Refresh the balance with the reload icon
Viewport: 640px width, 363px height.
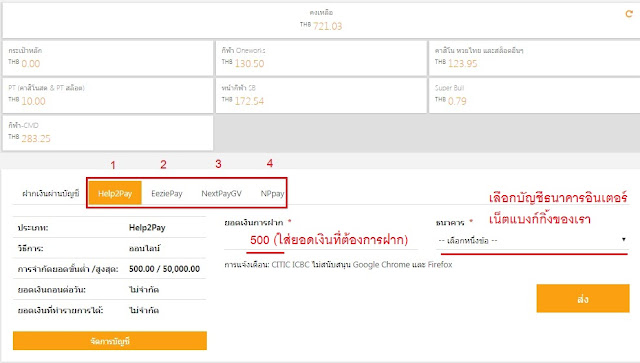(x=629, y=14)
